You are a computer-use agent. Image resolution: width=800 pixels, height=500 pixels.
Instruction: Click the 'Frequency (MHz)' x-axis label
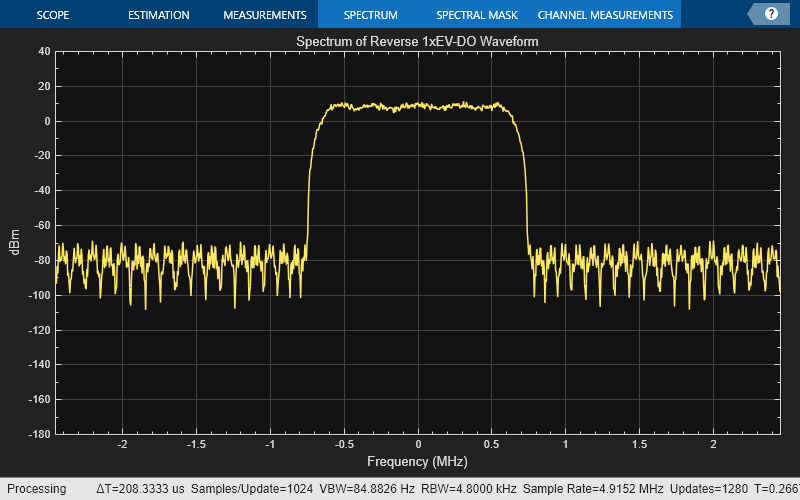pyautogui.click(x=417, y=462)
